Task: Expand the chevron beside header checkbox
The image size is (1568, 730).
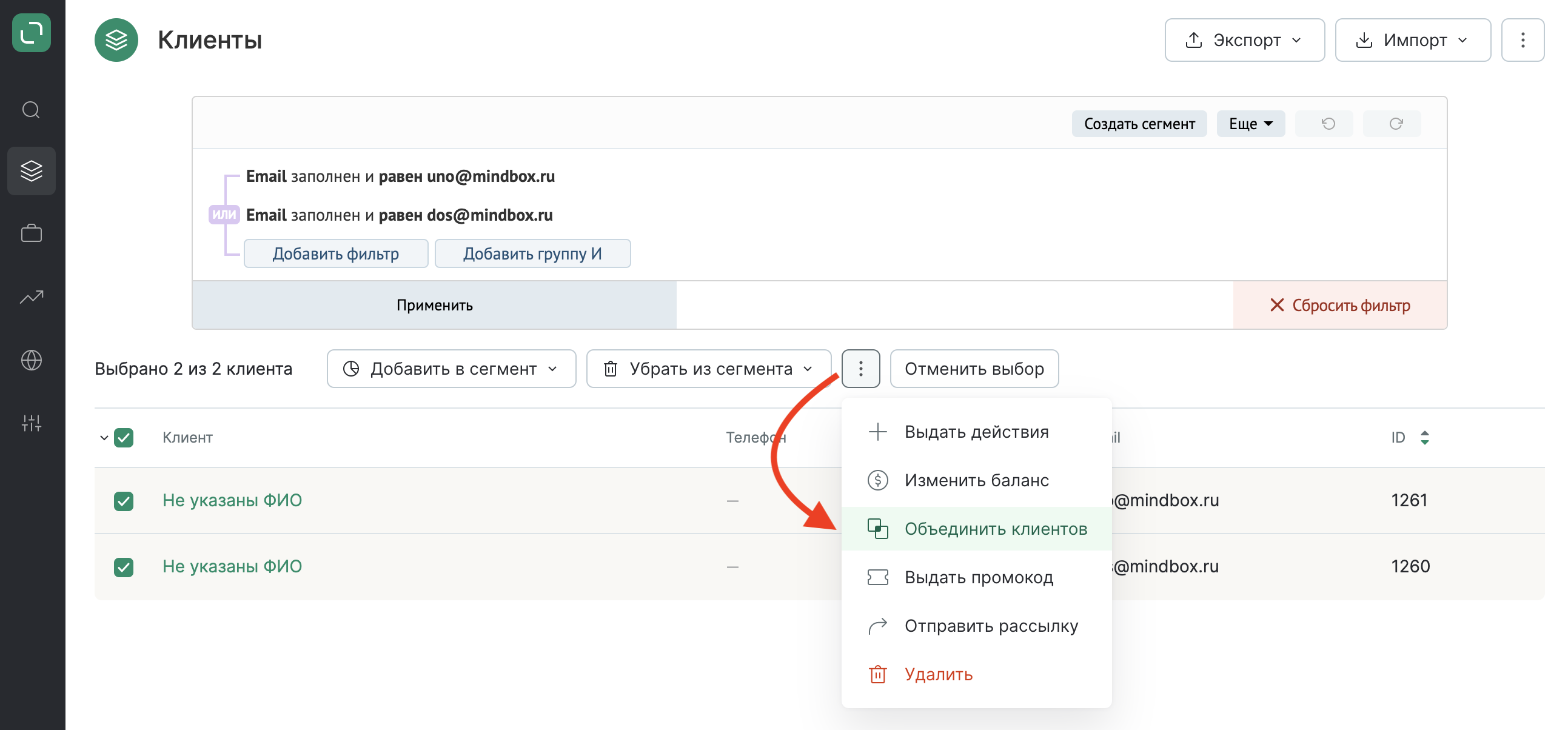Action: [x=104, y=438]
